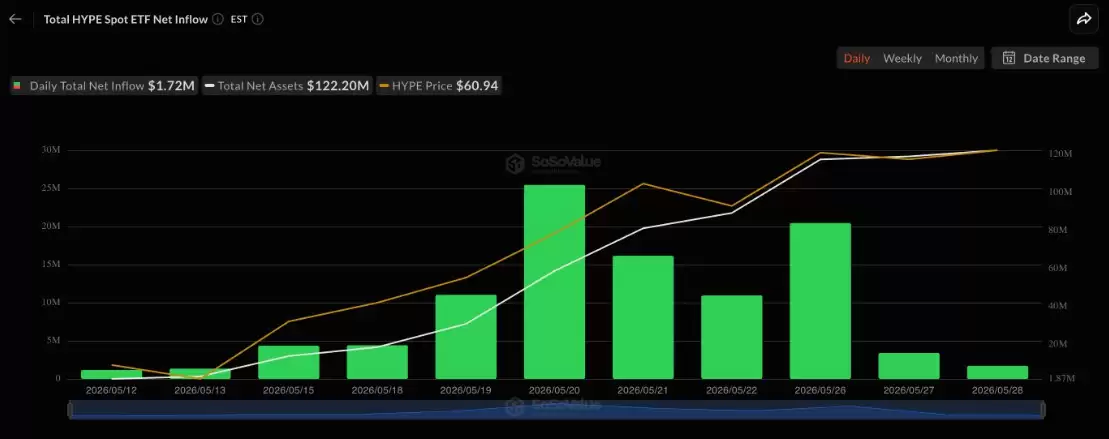
Task: Click x-axis label 2026/05/13
Action: (x=200, y=390)
